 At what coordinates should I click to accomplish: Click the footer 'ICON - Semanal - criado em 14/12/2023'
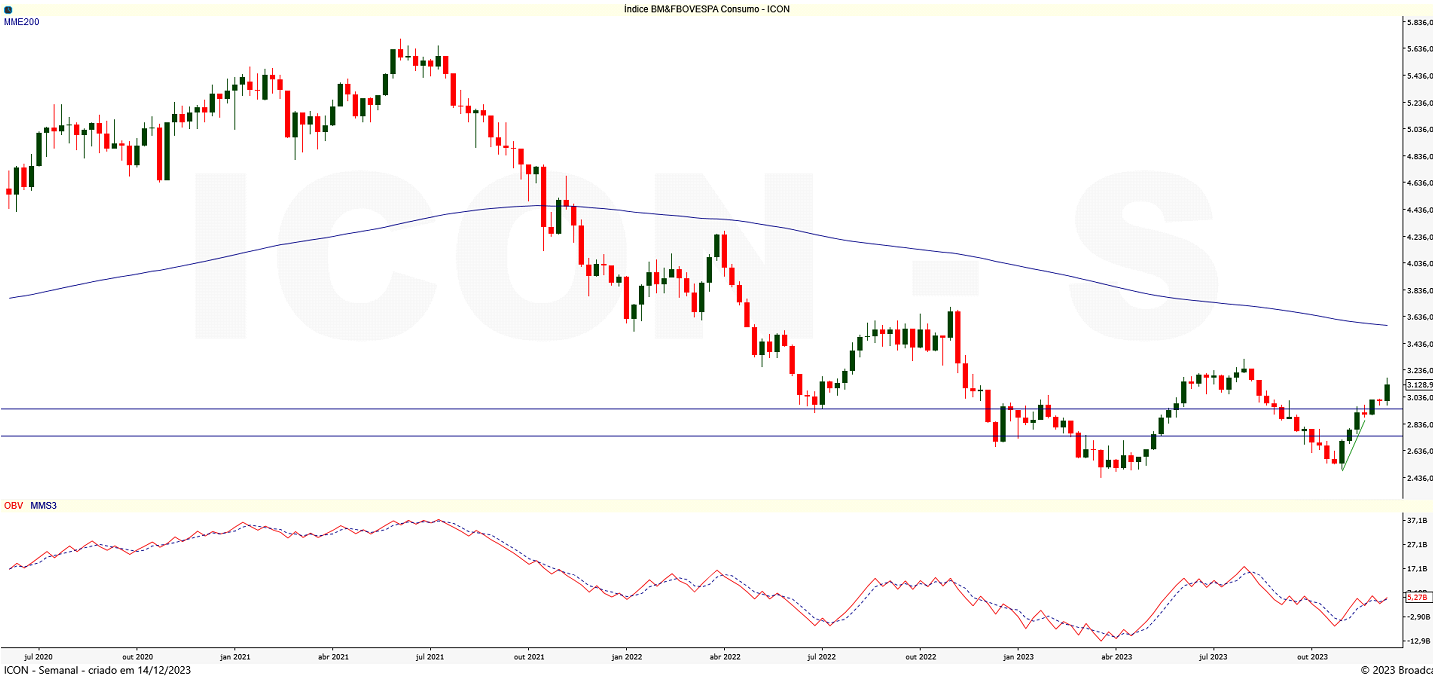coord(96,670)
